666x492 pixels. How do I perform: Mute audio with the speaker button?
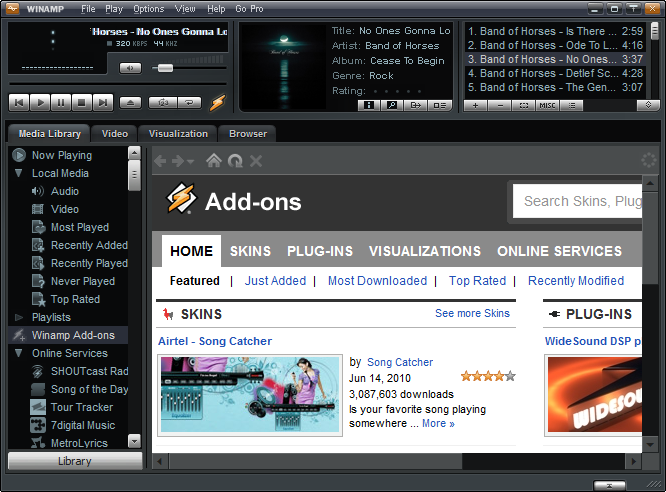pyautogui.click(x=130, y=68)
